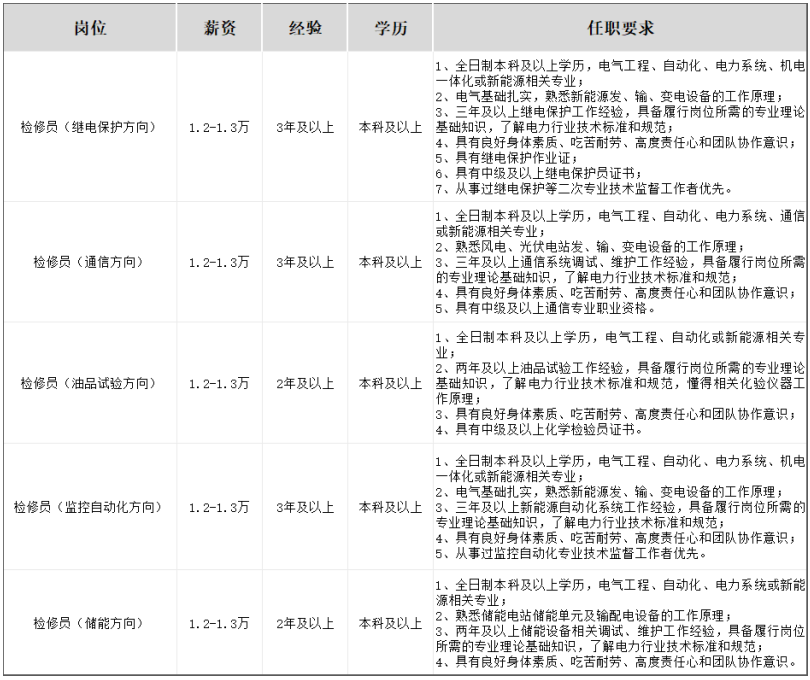The image size is (810, 680).
Task: Click the 2年及以上 experience for 油品试验方向
Action: (x=305, y=383)
